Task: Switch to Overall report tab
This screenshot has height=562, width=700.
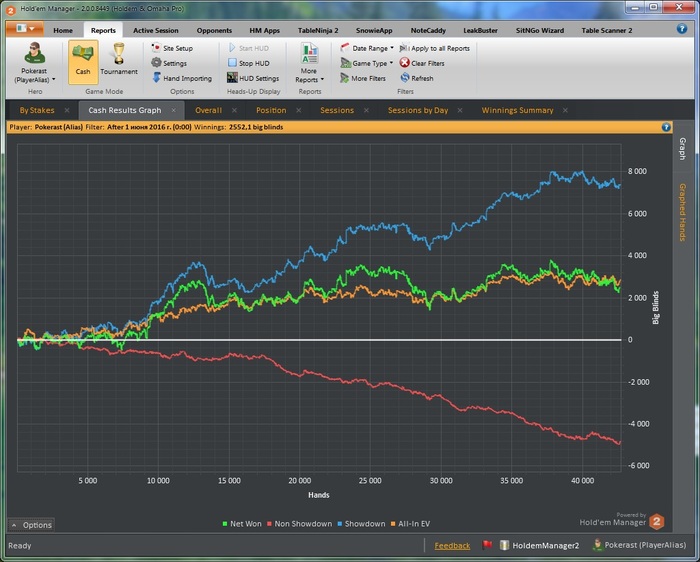Action: [x=208, y=110]
